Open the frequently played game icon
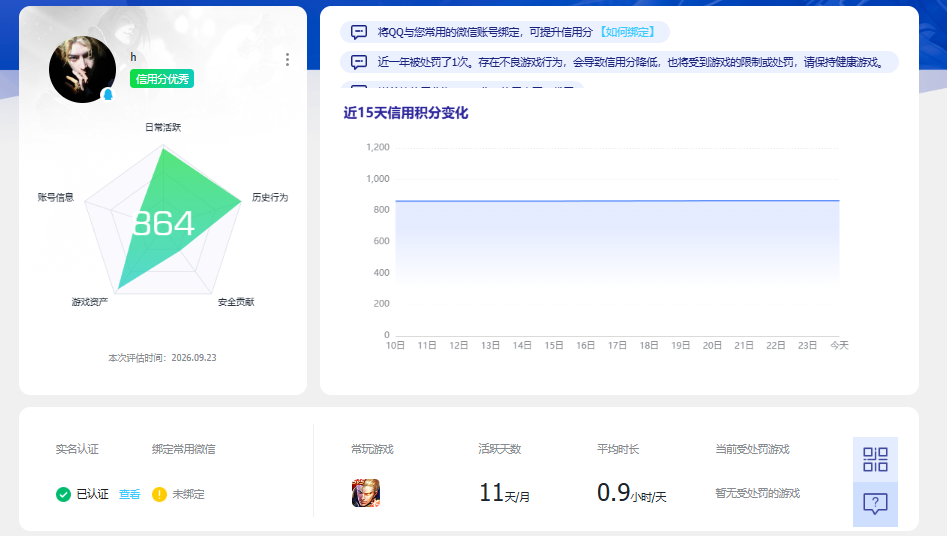Screen dimensions: 947x536 (366, 493)
